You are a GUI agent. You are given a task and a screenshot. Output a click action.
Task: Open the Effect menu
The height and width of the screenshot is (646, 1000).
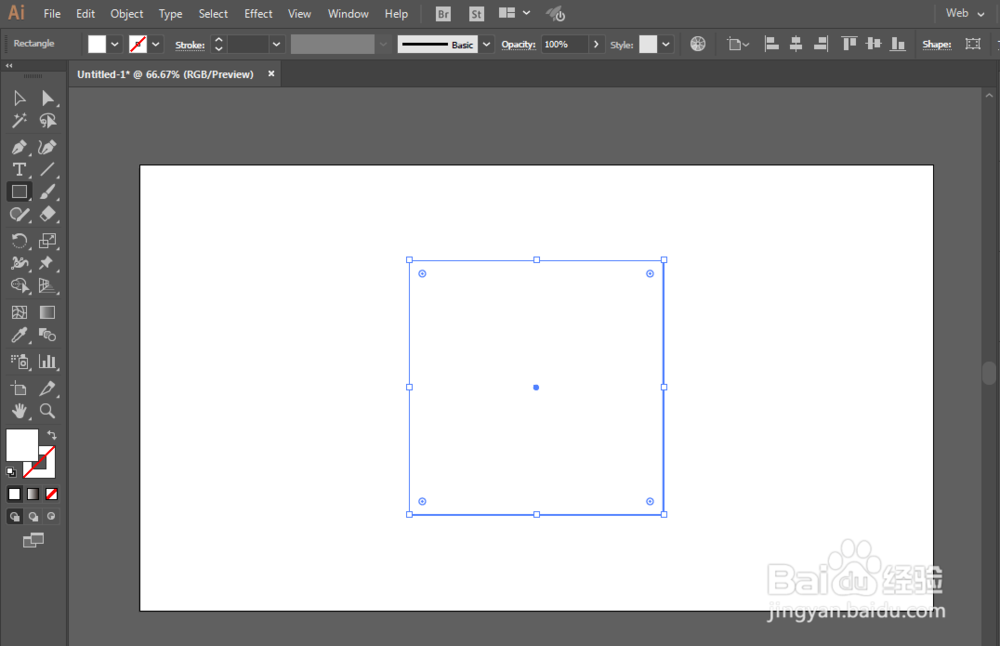pyautogui.click(x=258, y=13)
